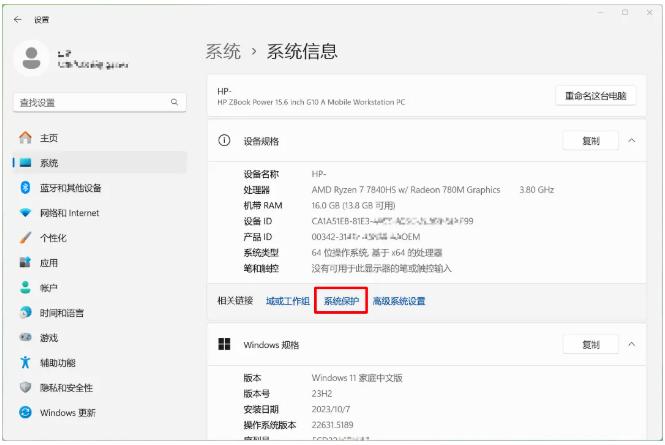Click 重命名这台电脑 button
The height and width of the screenshot is (445, 665).
(x=595, y=96)
